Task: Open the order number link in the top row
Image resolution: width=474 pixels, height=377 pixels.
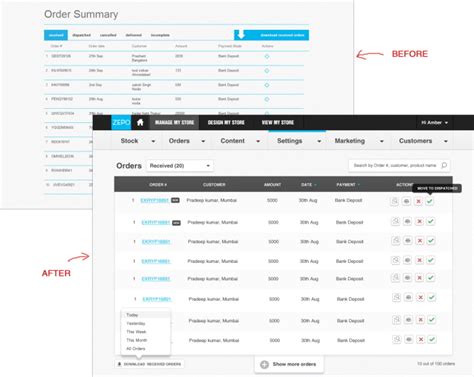Action: point(155,200)
